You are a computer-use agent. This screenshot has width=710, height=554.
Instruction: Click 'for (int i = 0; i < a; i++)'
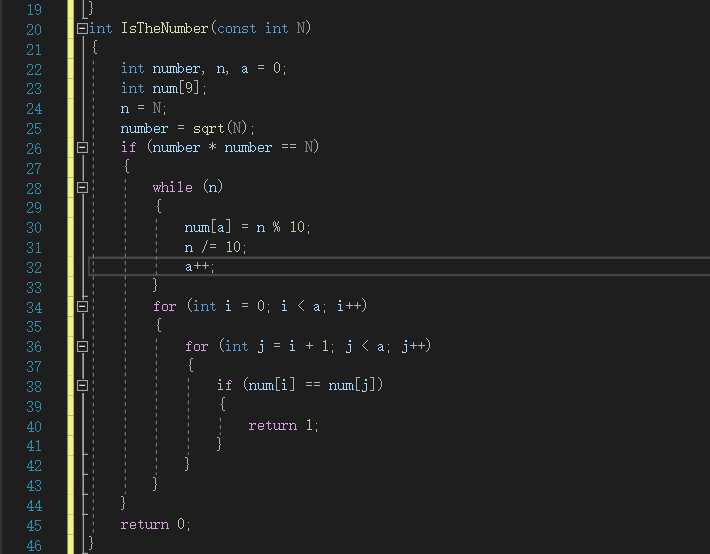point(260,306)
